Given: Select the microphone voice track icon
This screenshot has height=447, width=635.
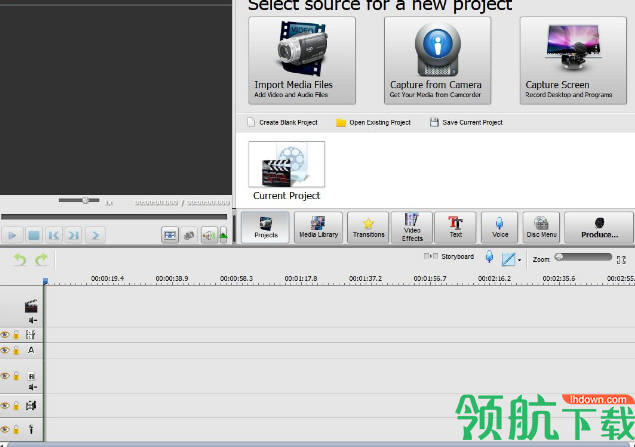Looking at the screenshot, I should (31, 430).
